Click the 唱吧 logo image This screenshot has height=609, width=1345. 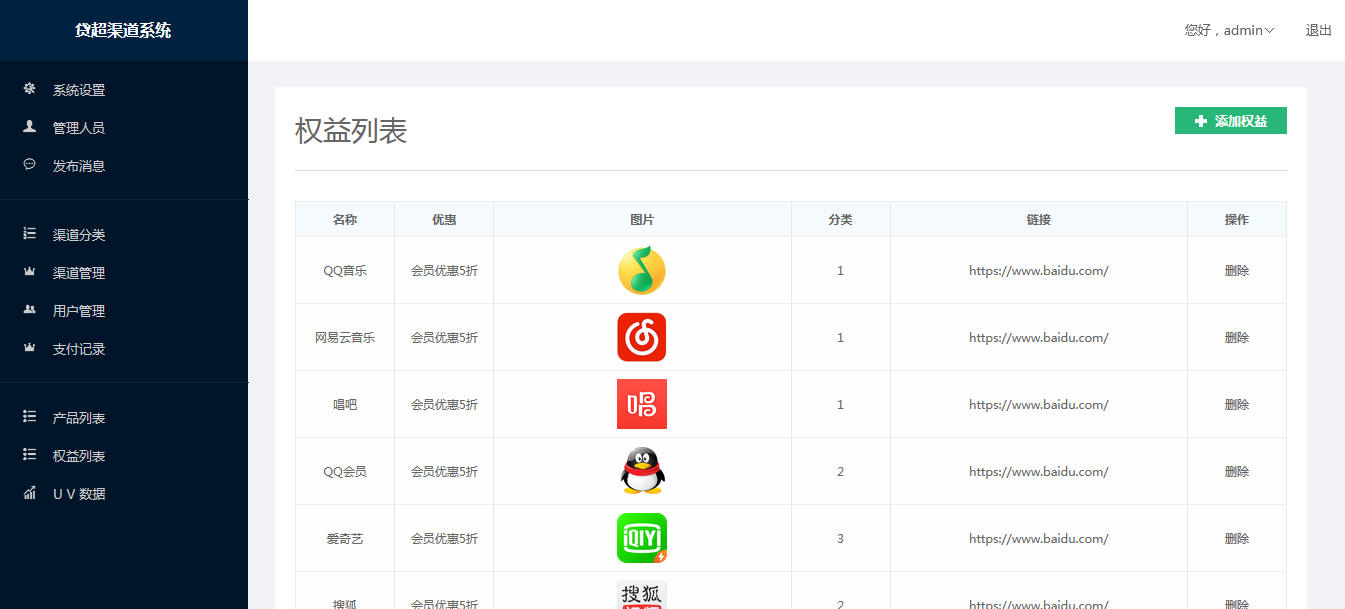[x=641, y=404]
